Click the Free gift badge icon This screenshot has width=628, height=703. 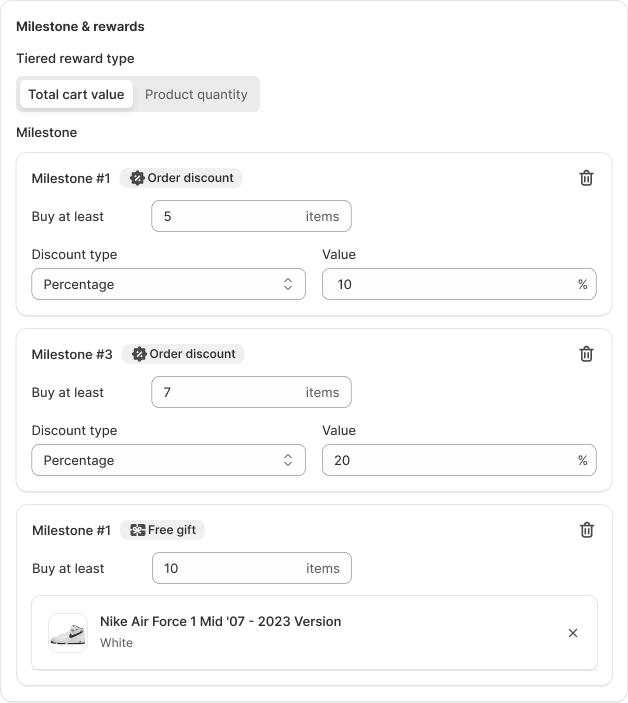coord(138,530)
